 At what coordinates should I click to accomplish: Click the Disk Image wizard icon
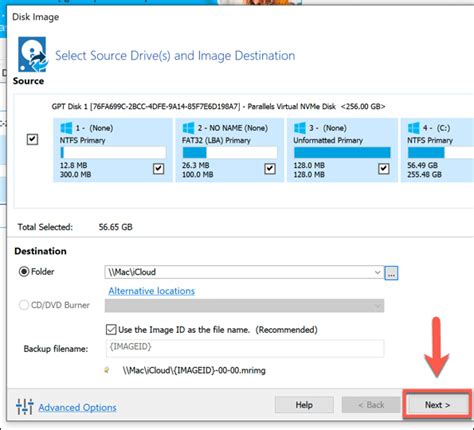point(33,54)
